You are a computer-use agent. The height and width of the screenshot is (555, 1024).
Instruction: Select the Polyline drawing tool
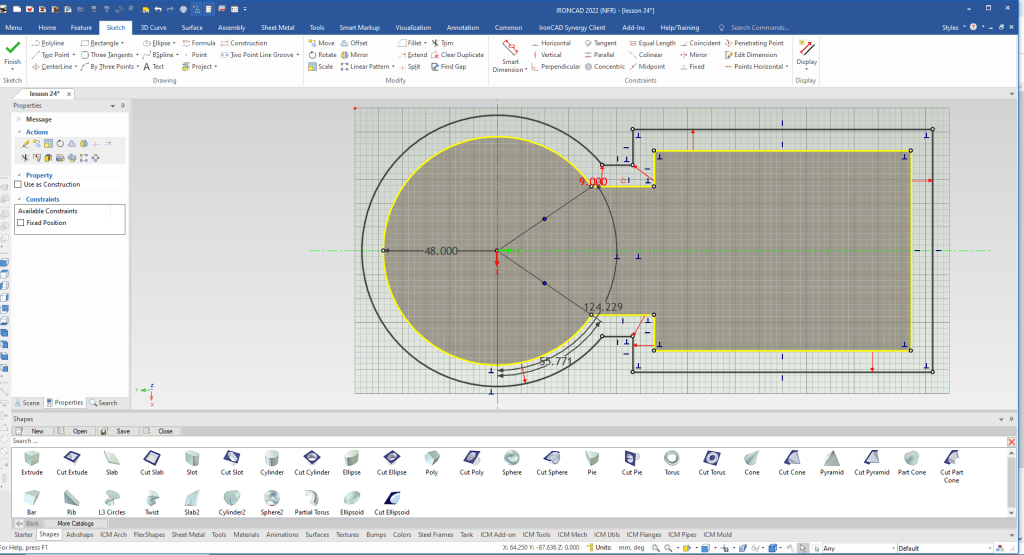[x=52, y=43]
